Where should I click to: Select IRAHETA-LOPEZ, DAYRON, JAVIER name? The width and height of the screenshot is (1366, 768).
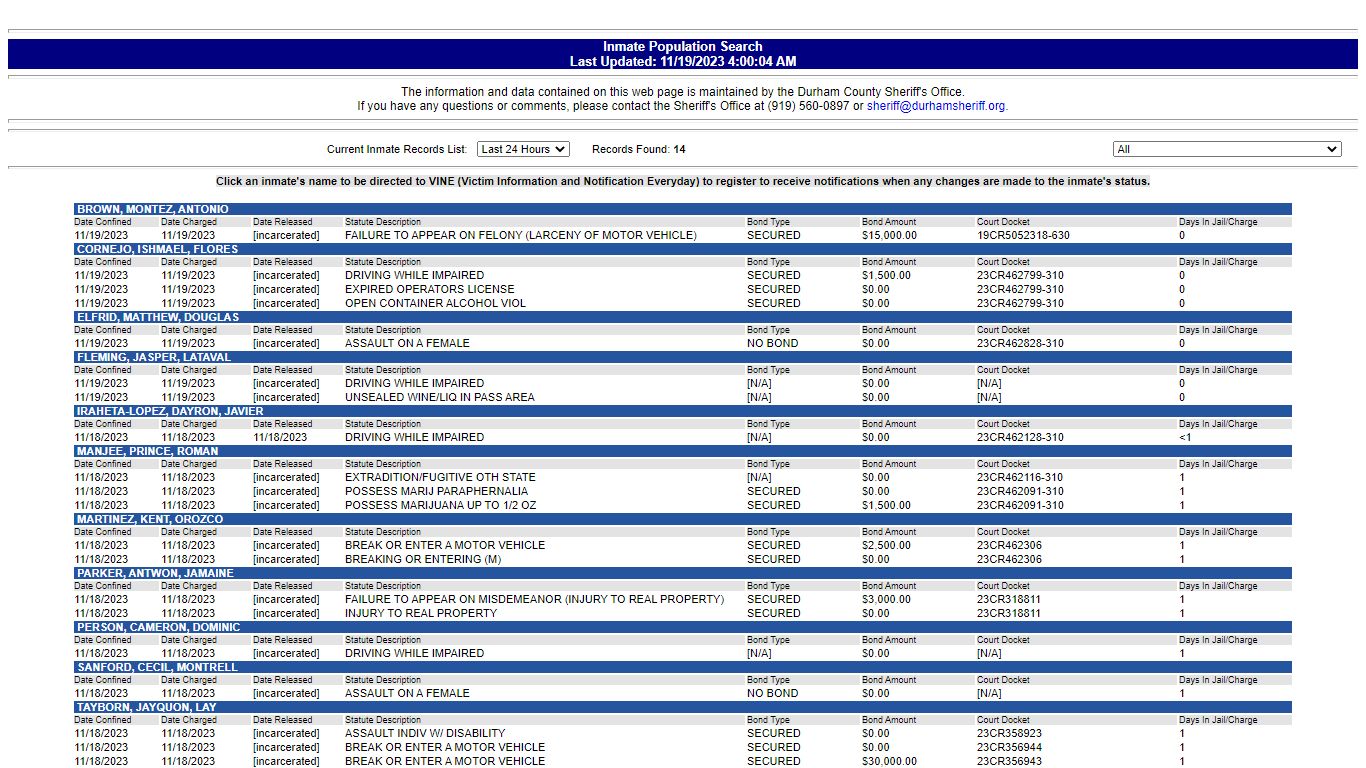[x=170, y=411]
